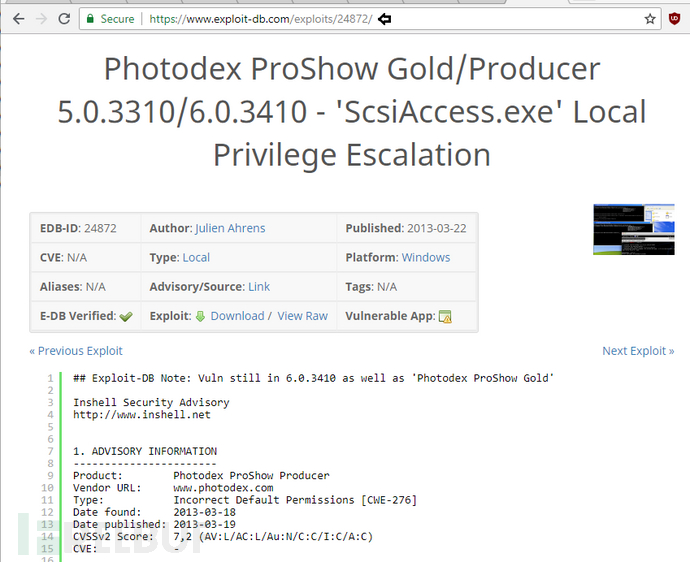Select the 'CVE: N/A' table cell

(85, 257)
